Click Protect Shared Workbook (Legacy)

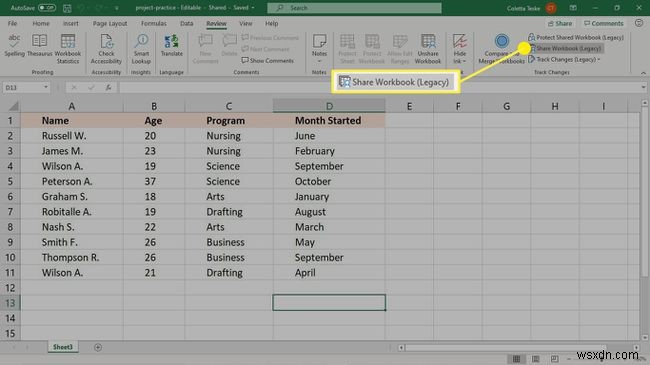pyautogui.click(x=576, y=37)
